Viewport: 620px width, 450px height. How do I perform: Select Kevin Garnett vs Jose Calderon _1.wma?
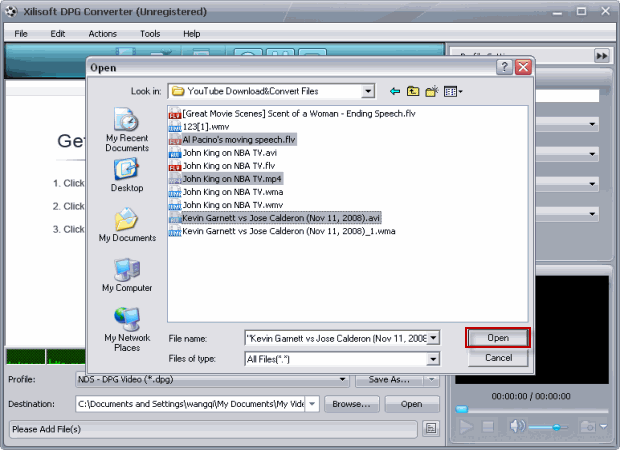[282, 231]
